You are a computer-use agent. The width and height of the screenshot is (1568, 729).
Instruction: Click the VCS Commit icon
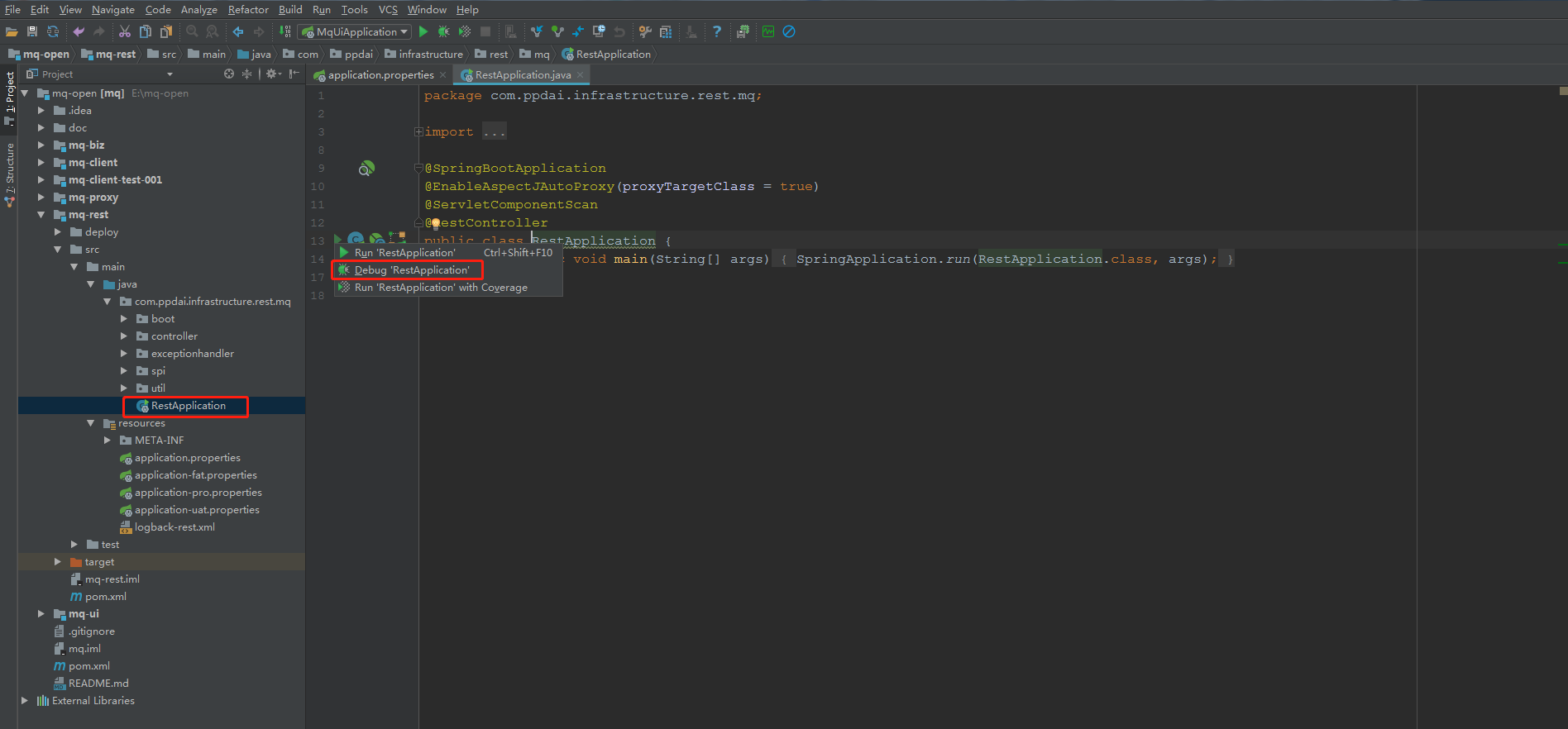557,31
